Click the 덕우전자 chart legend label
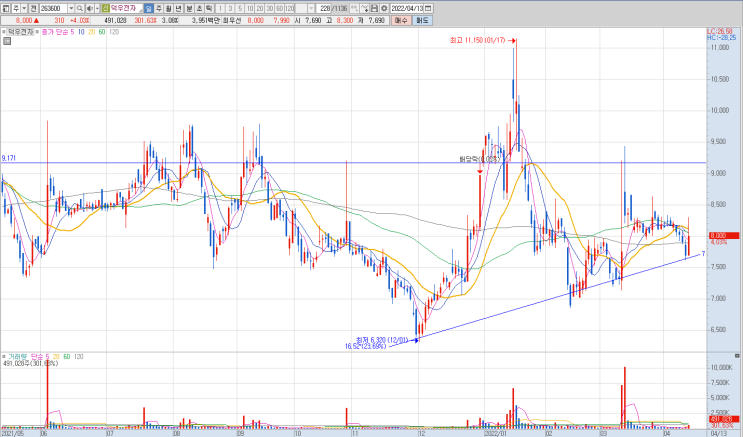The image size is (743, 437). point(20,32)
